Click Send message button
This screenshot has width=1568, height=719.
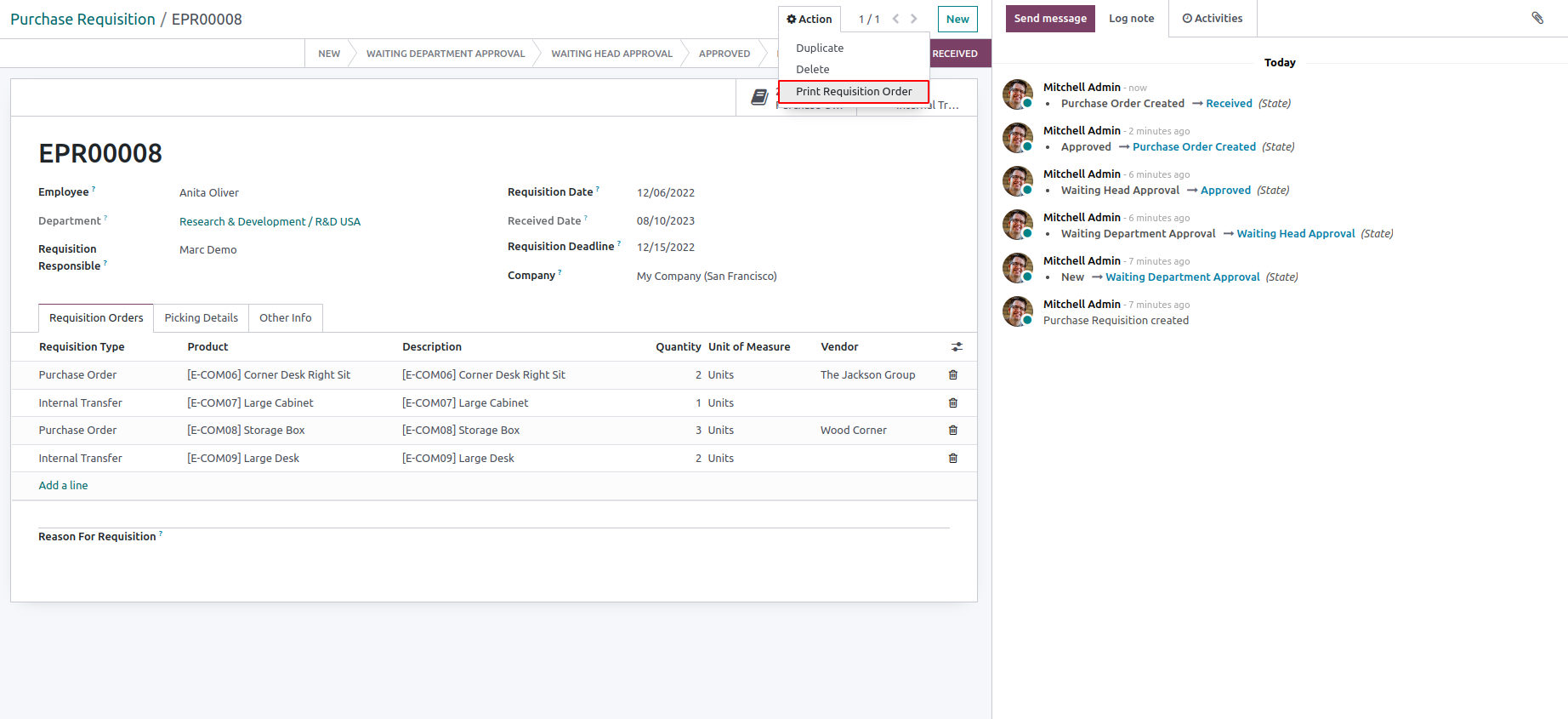coord(1050,19)
